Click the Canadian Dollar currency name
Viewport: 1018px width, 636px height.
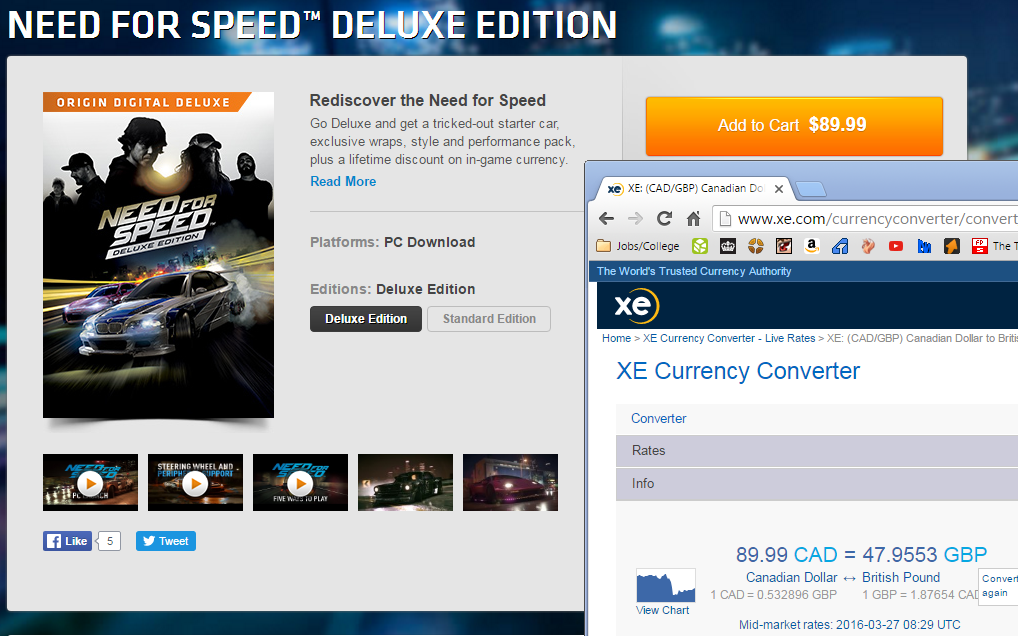pyautogui.click(x=791, y=577)
